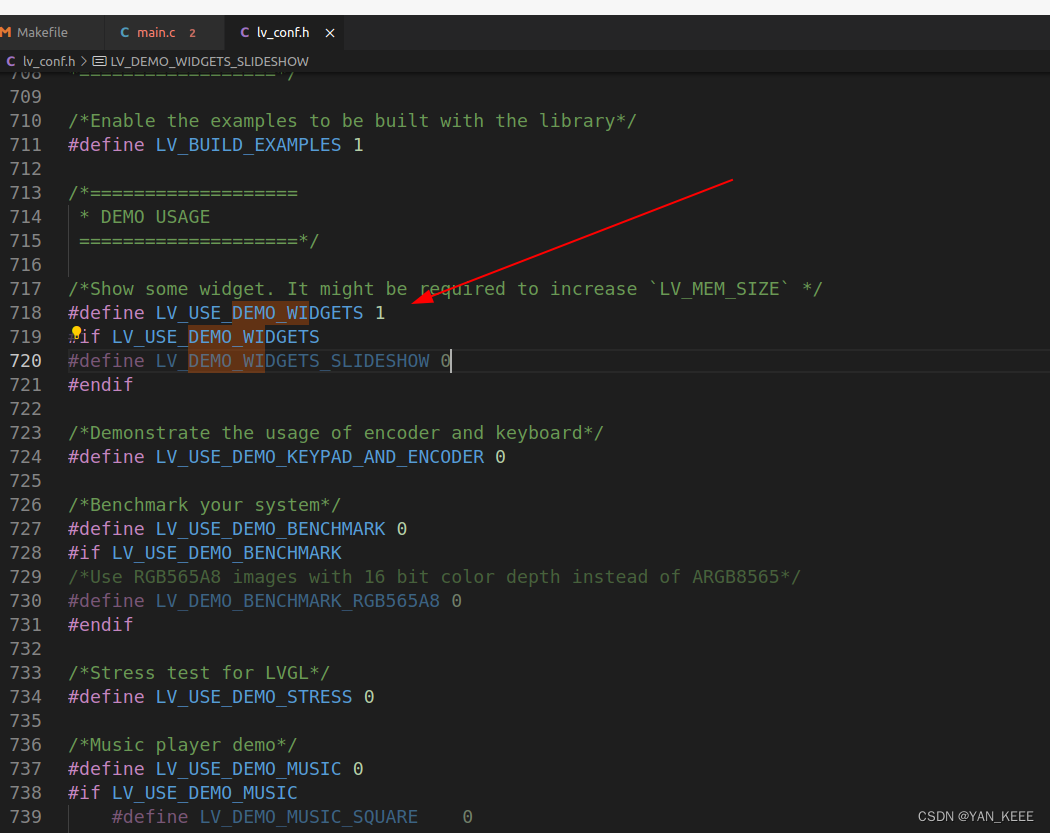Click #endif on line 731
Image resolution: width=1050 pixels, height=833 pixels.
click(x=100, y=625)
